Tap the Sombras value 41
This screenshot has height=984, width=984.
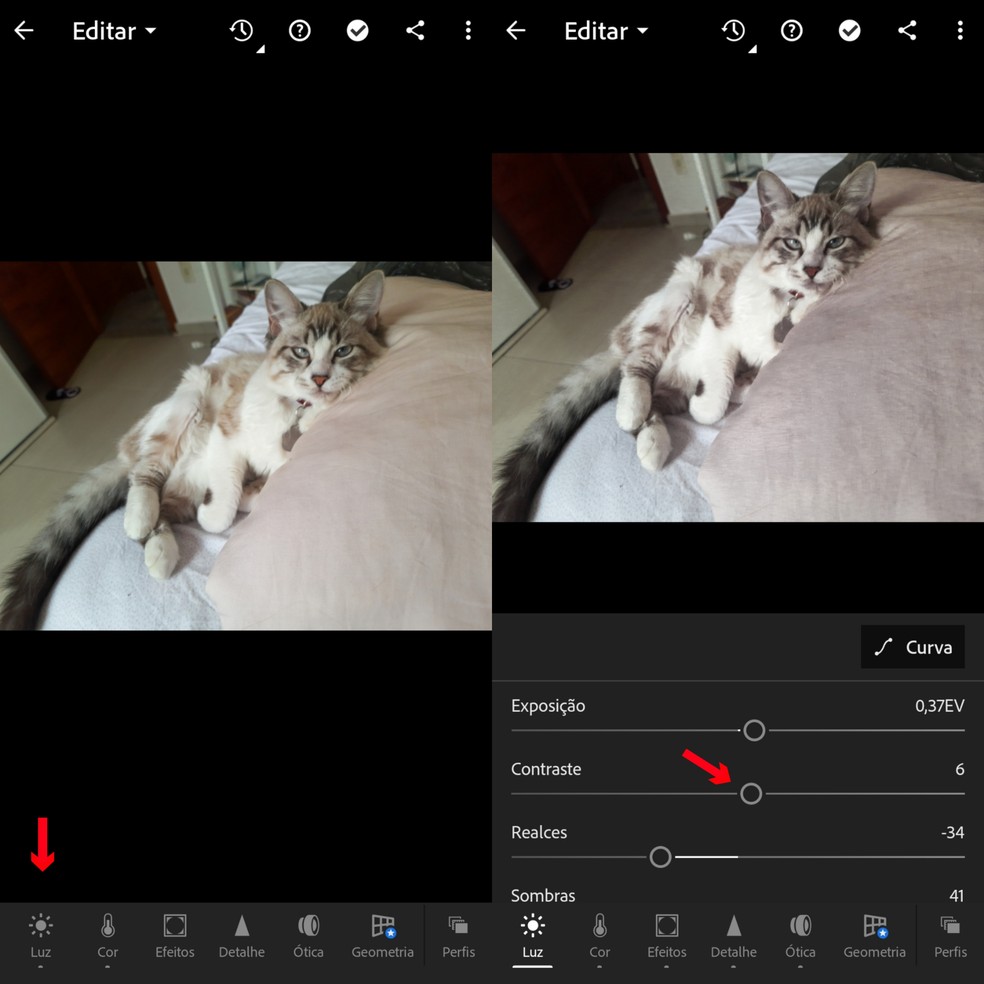(x=956, y=896)
